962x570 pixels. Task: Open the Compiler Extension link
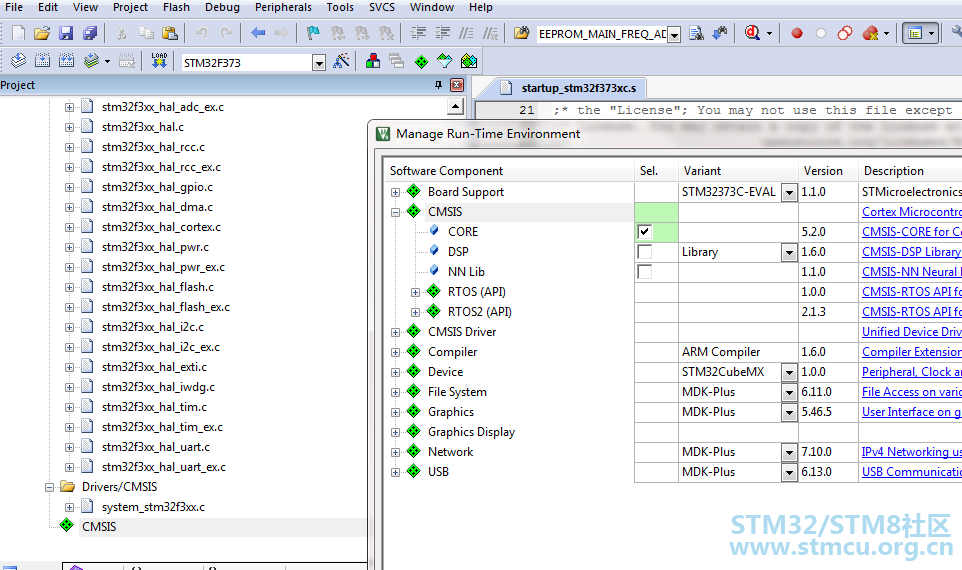pyautogui.click(x=912, y=352)
